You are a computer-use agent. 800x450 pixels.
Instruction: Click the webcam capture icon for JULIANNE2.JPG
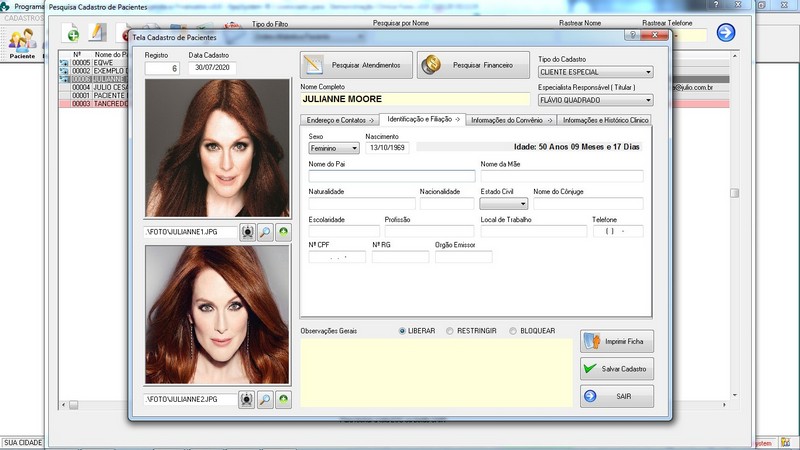pos(247,399)
